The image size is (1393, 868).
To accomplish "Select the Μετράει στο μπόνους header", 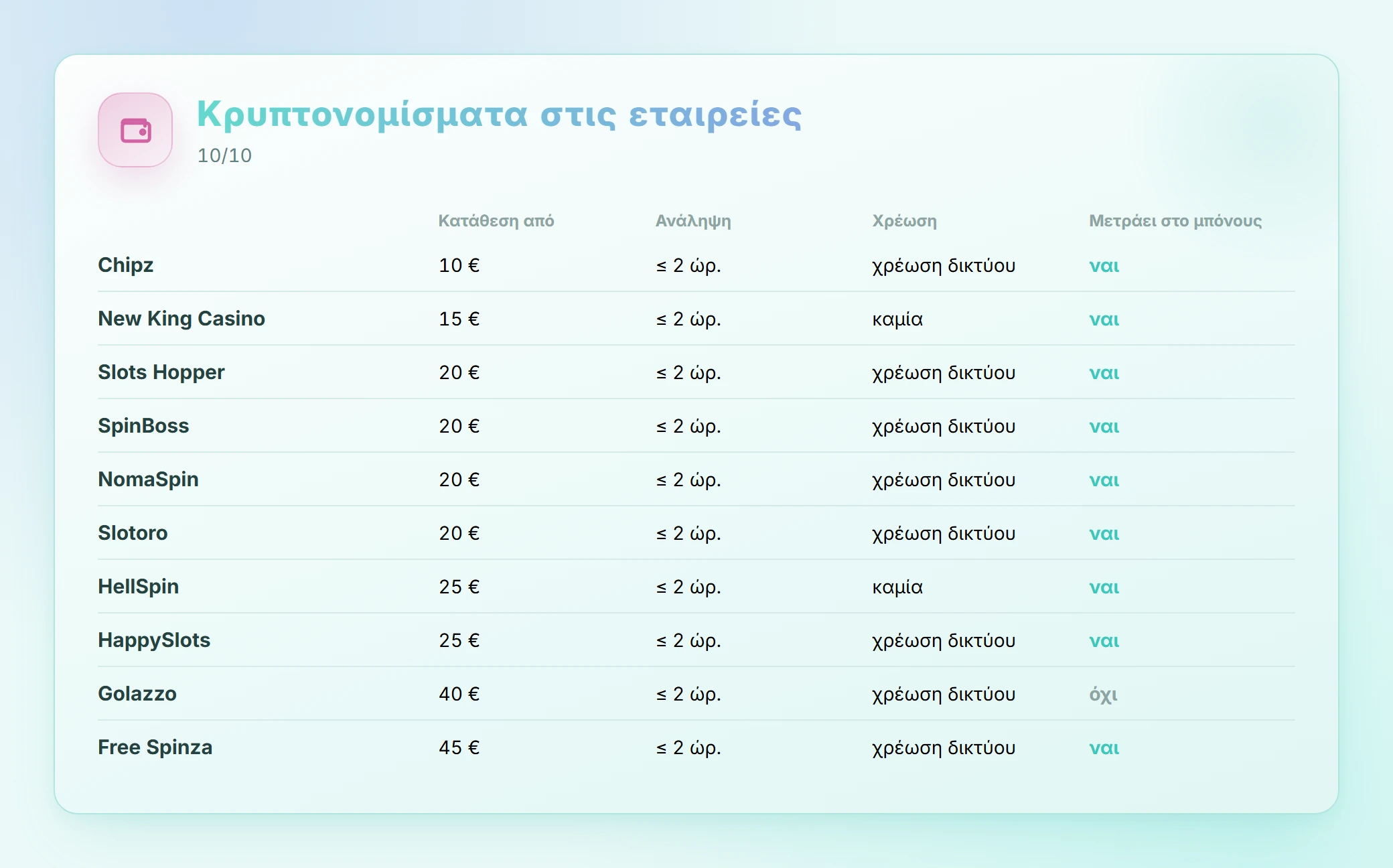I will (1175, 221).
